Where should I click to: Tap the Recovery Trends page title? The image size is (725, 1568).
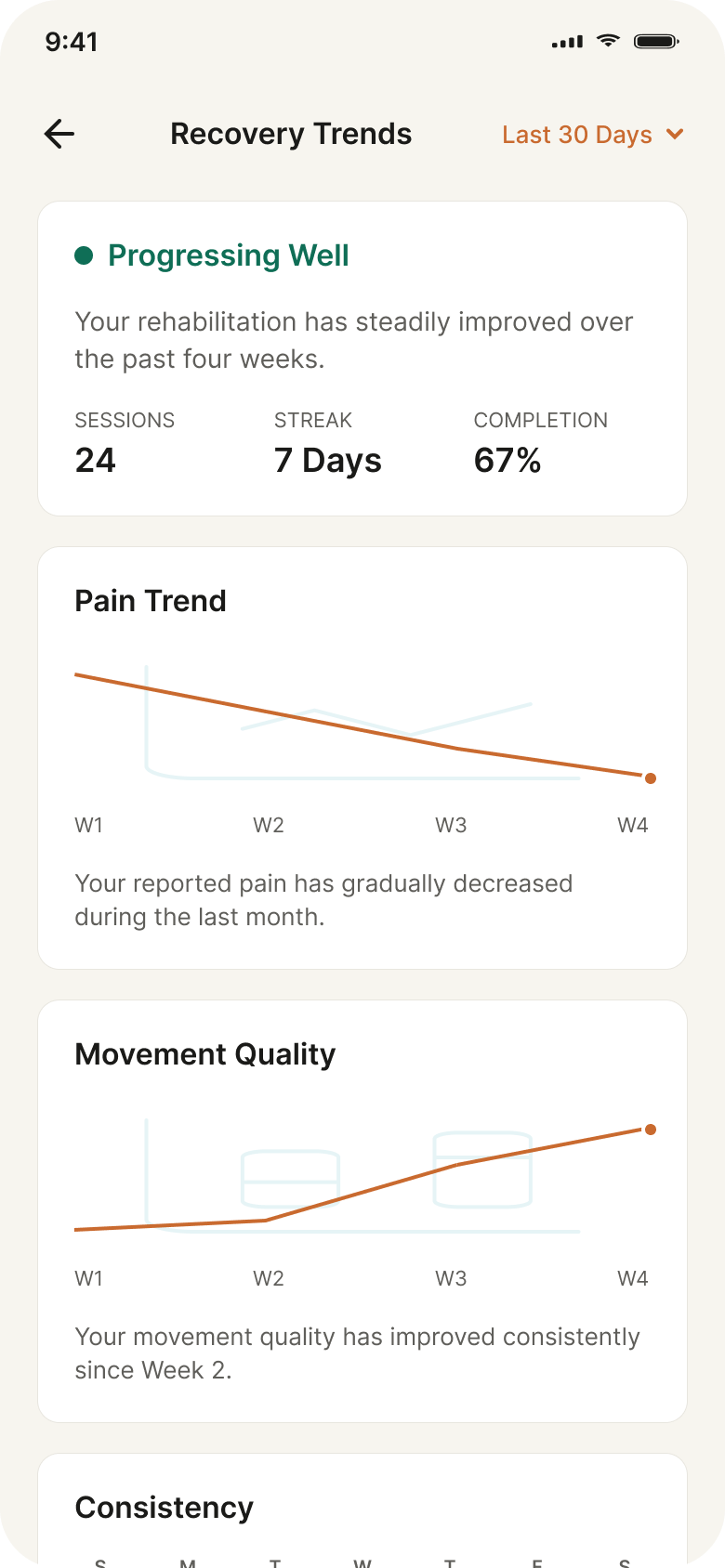(x=291, y=134)
